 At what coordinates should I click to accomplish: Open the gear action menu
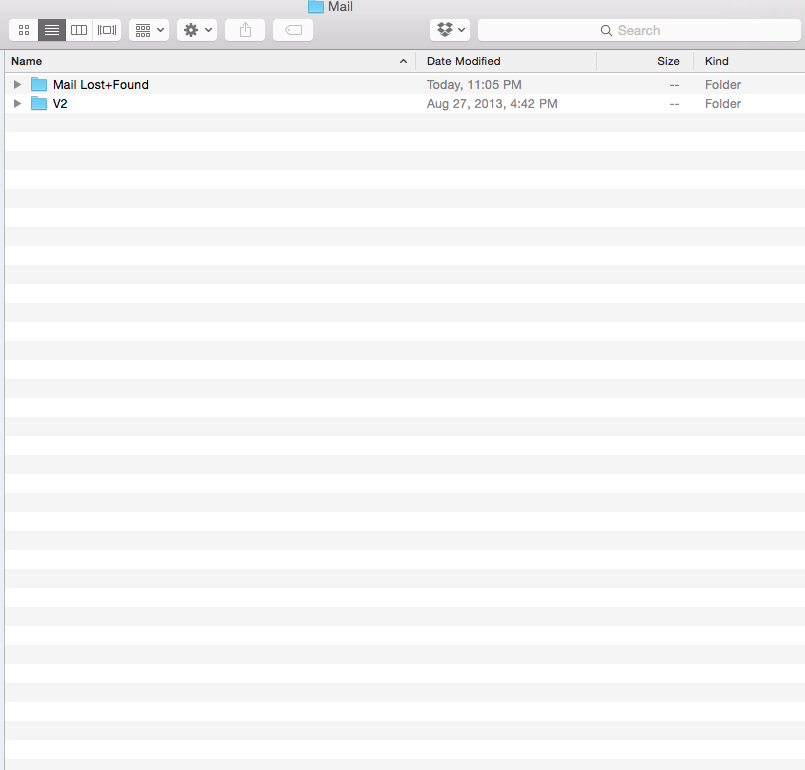[x=197, y=30]
